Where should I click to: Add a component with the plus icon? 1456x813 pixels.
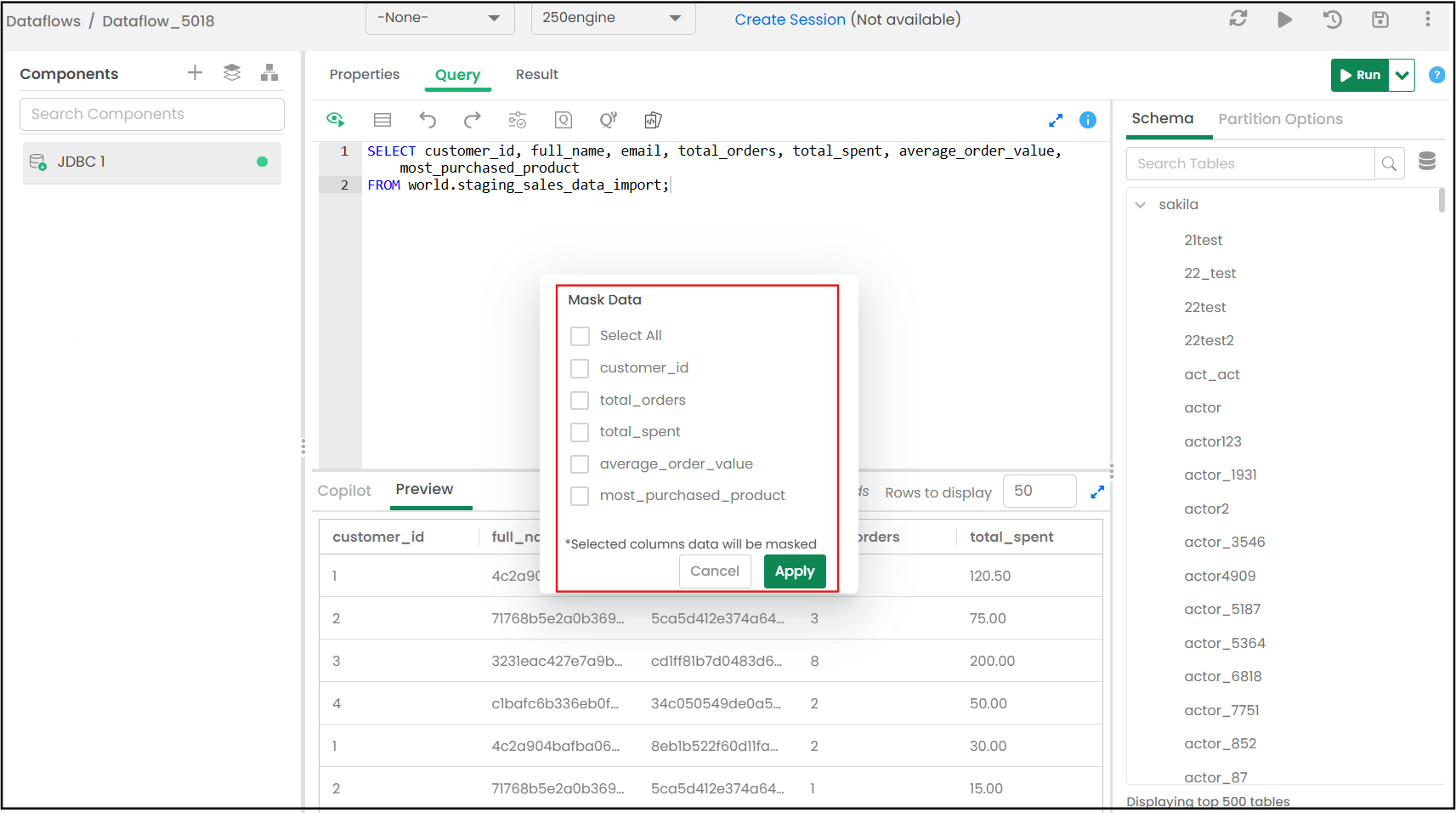[x=195, y=73]
